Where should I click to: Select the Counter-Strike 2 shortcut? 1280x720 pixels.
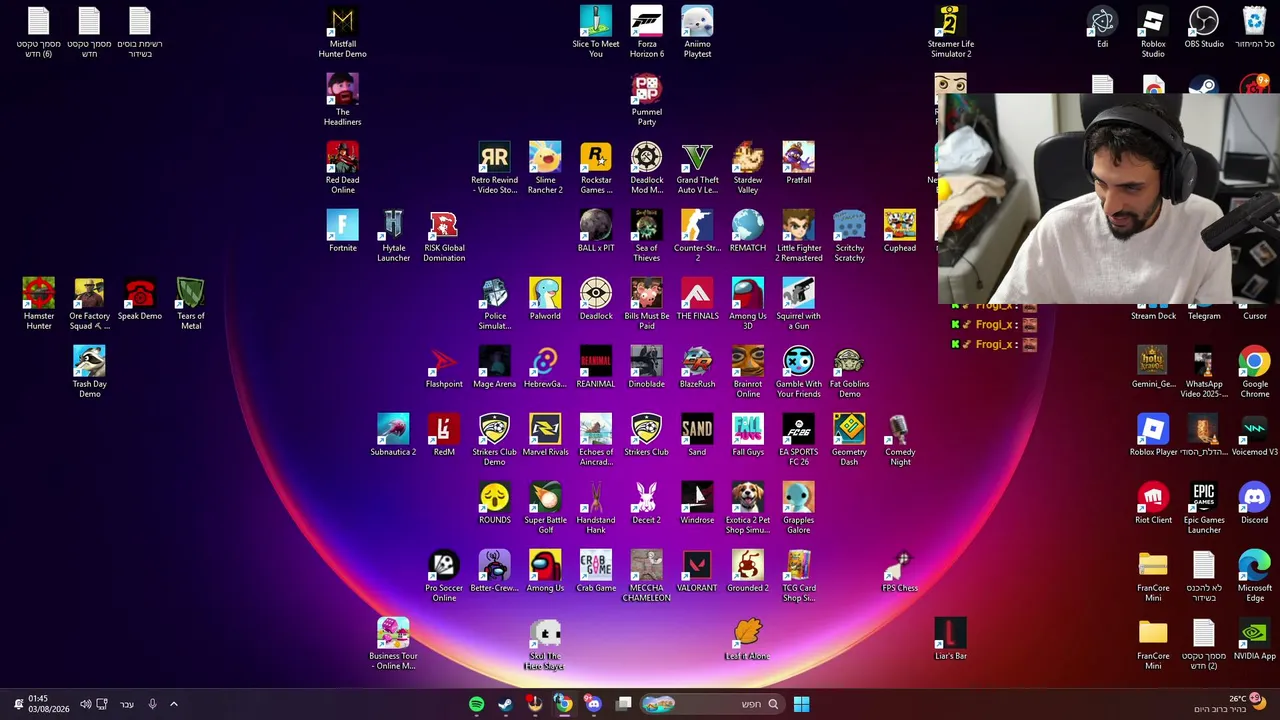click(x=697, y=237)
